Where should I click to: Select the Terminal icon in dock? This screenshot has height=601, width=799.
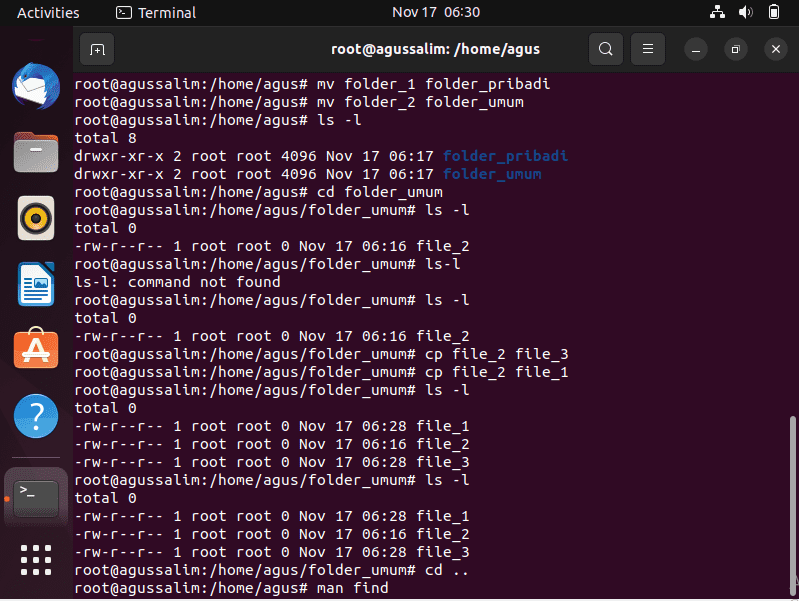36,498
